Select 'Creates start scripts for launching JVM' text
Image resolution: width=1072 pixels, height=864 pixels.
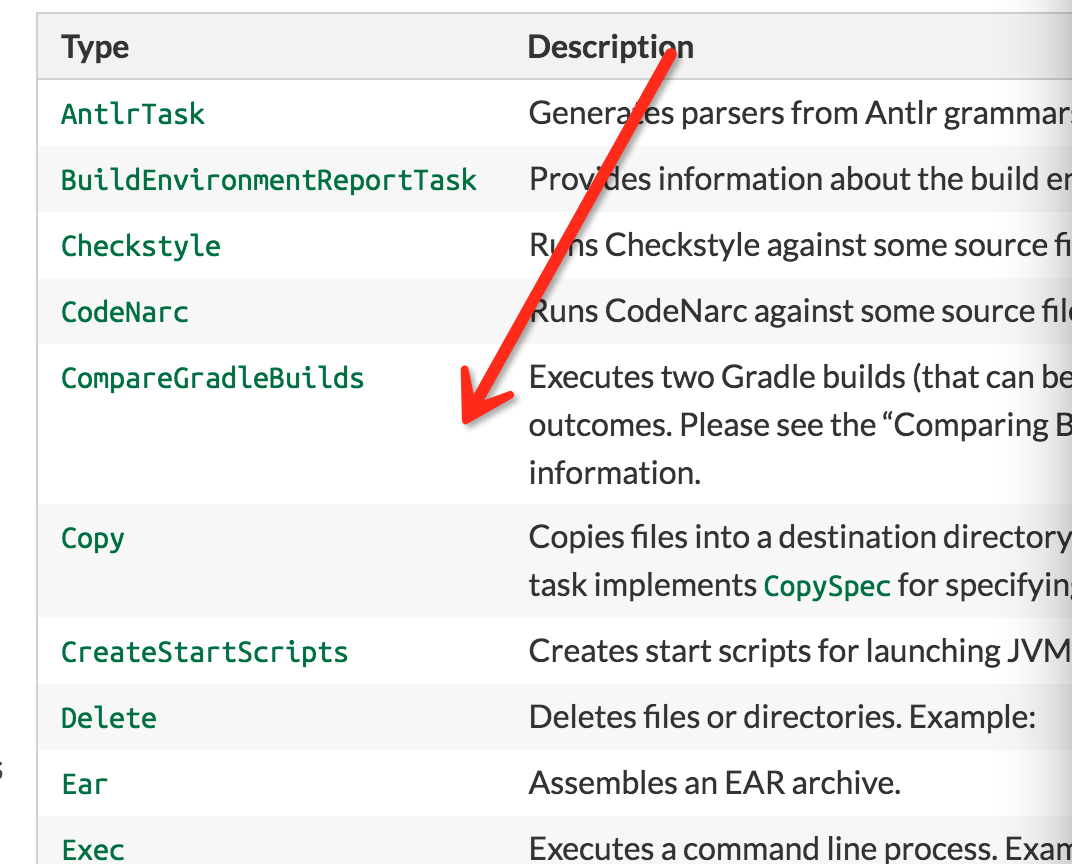click(800, 651)
